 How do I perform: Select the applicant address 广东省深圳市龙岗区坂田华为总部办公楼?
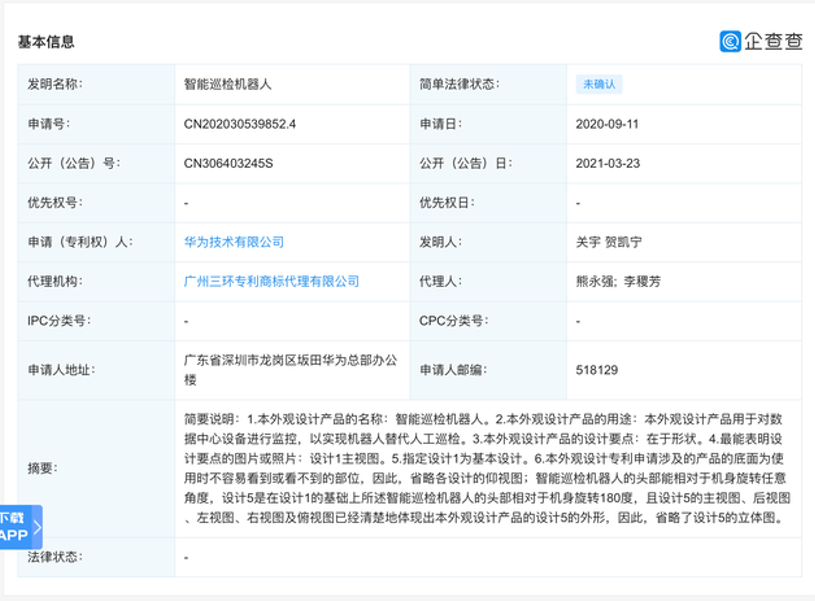pyautogui.click(x=290, y=370)
